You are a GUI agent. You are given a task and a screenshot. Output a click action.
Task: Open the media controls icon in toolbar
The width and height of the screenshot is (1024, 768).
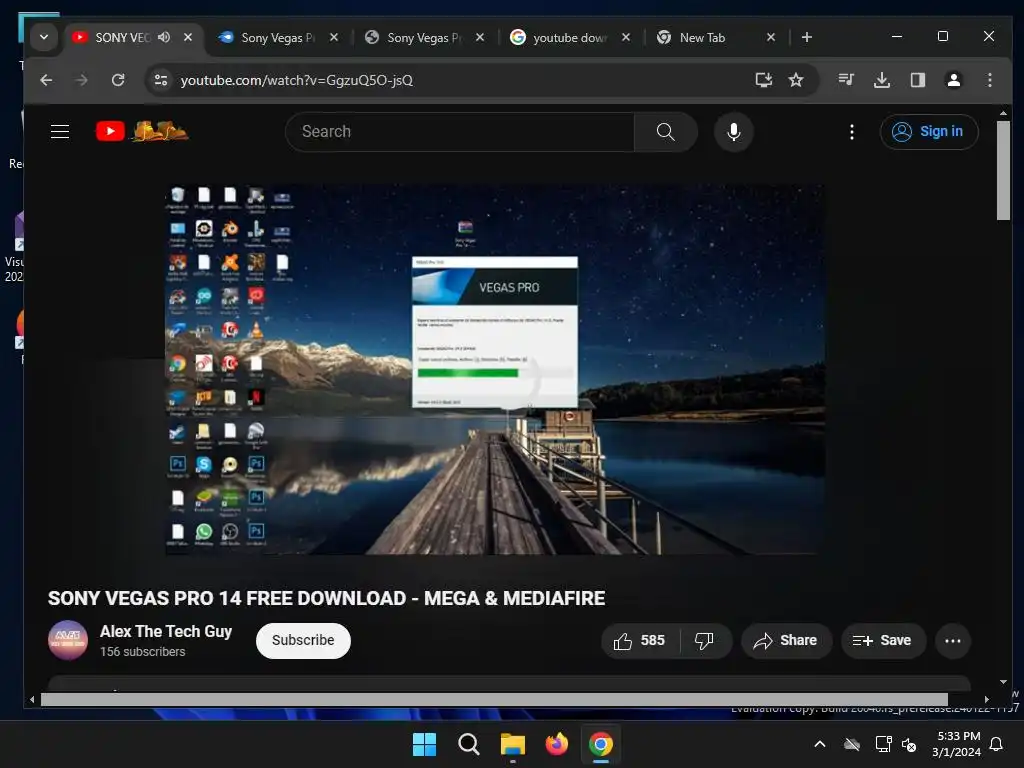click(846, 80)
